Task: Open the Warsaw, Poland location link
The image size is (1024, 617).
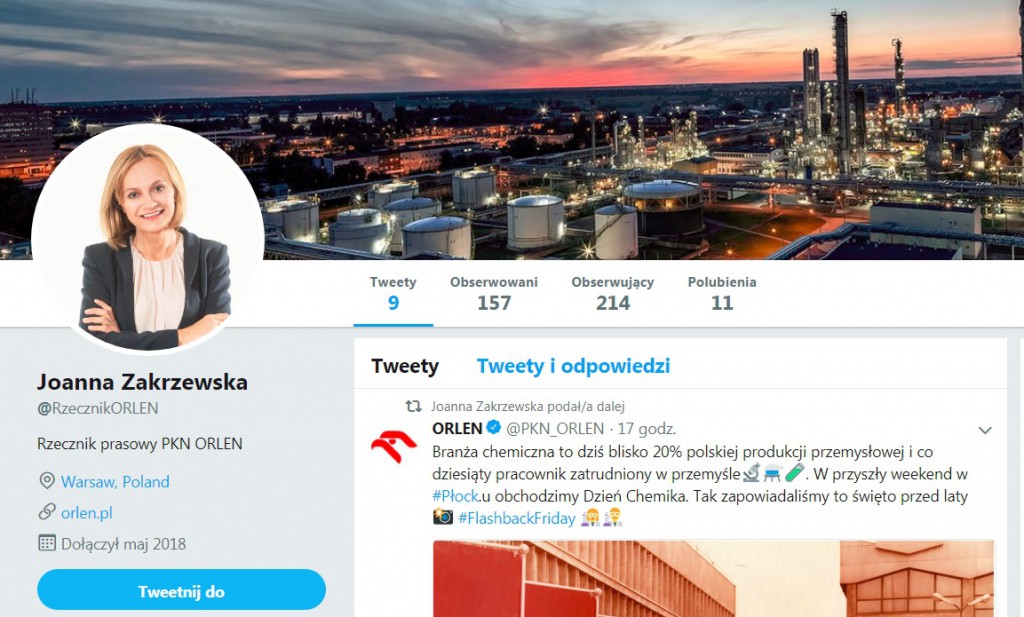Action: tap(115, 482)
